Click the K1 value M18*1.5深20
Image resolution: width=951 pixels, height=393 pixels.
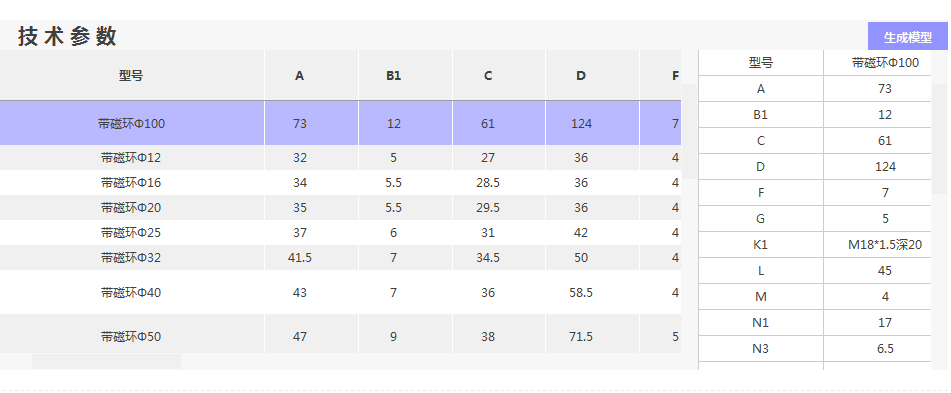tap(885, 245)
